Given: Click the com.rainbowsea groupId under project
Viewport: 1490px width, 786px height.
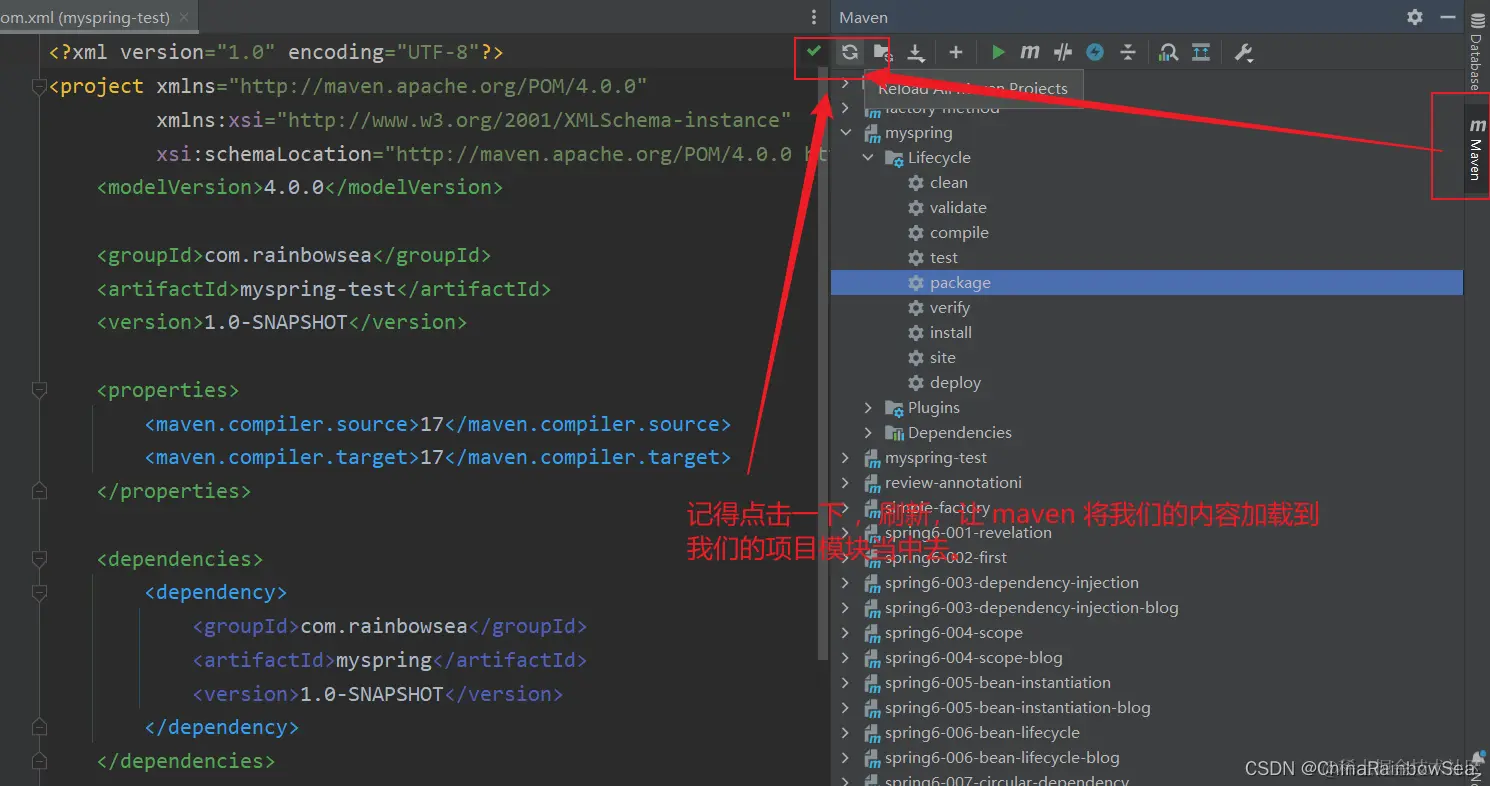Looking at the screenshot, I should tap(288, 255).
